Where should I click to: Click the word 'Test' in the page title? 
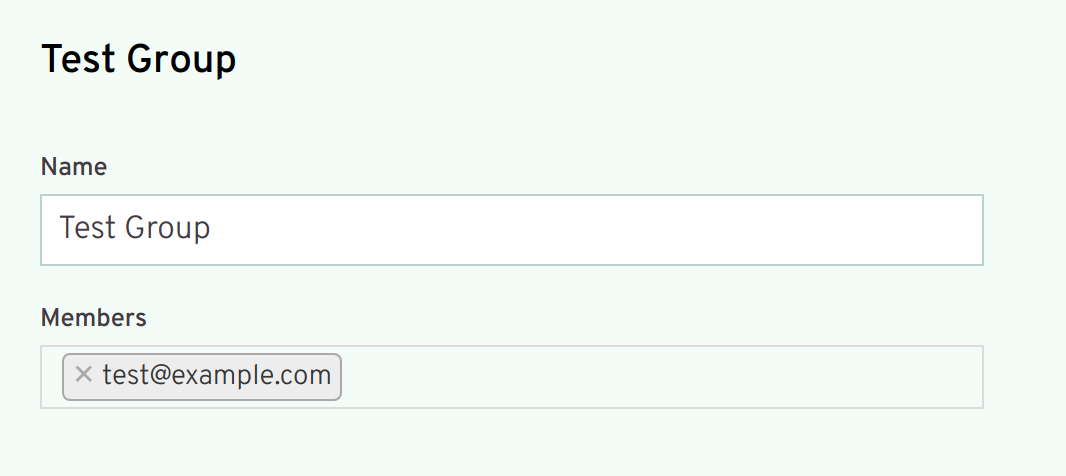tap(78, 60)
